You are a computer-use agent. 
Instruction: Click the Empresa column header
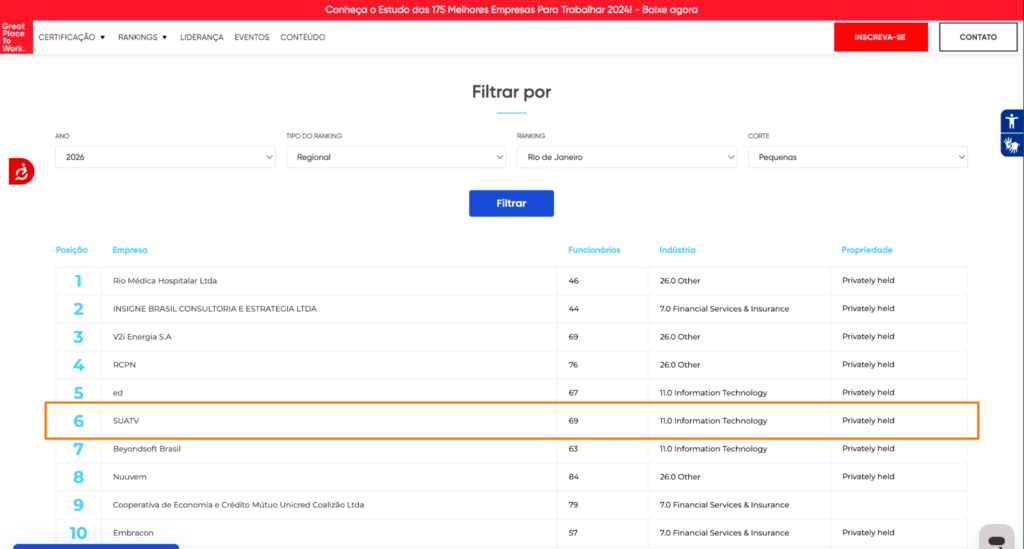click(x=130, y=250)
